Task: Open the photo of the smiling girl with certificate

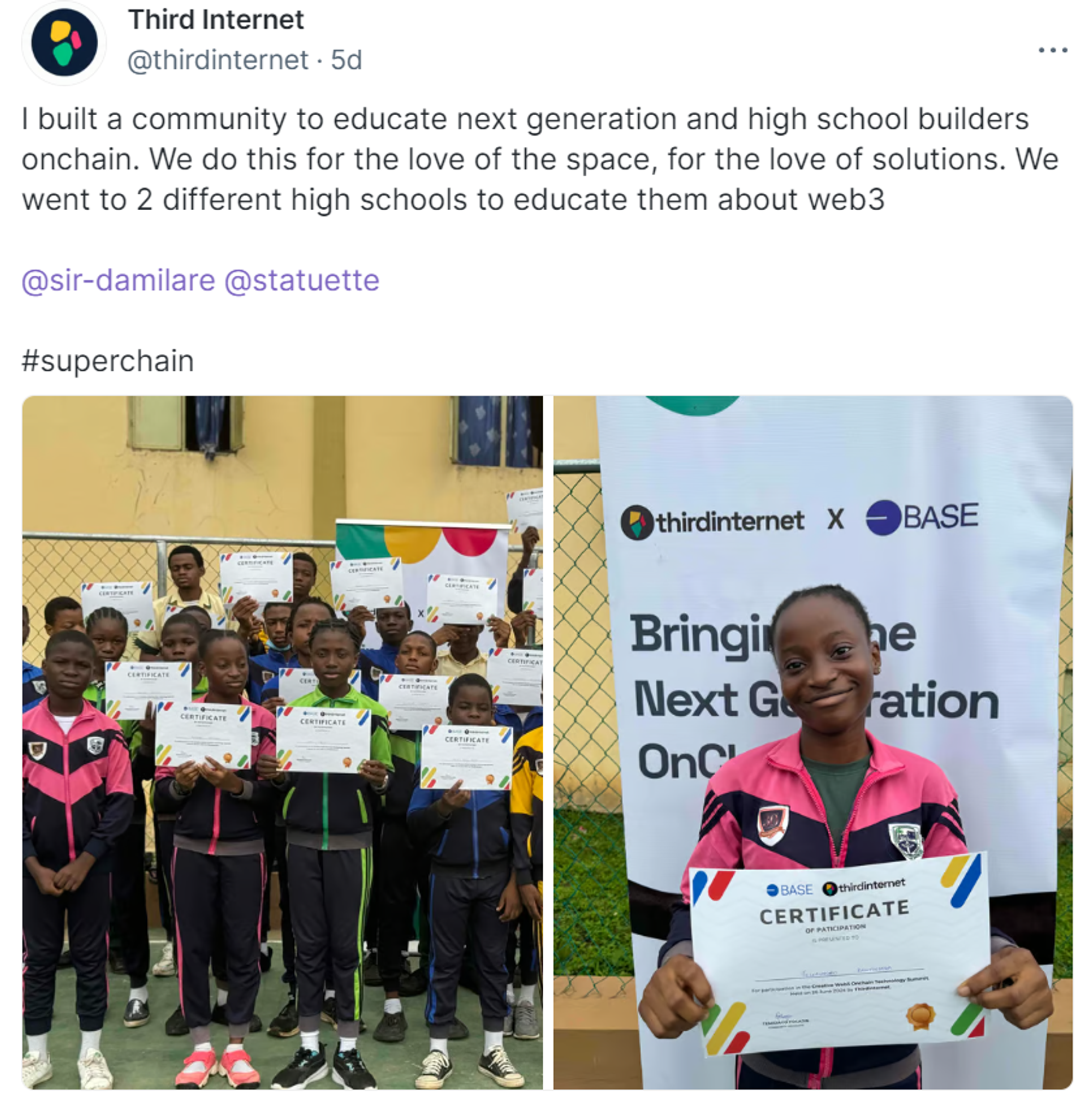Action: click(813, 742)
